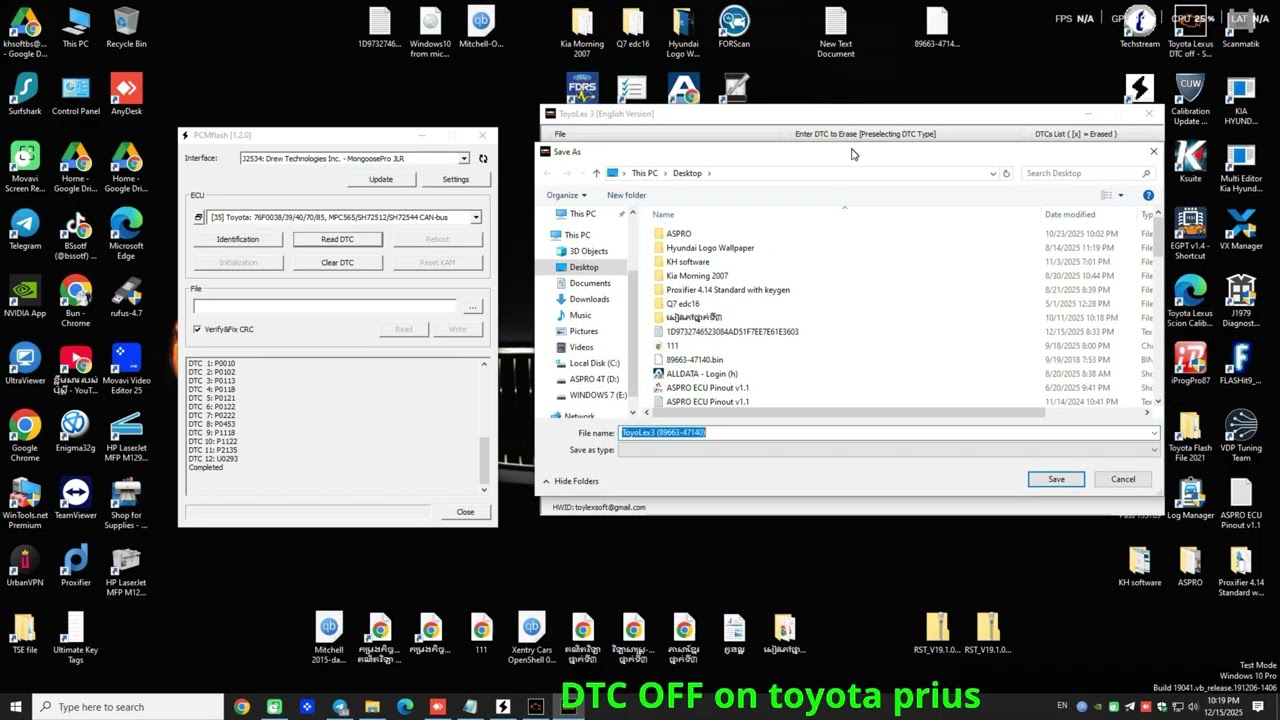Image resolution: width=1280 pixels, height=720 pixels.
Task: Open the Surfshark desktop icon
Action: (25, 96)
